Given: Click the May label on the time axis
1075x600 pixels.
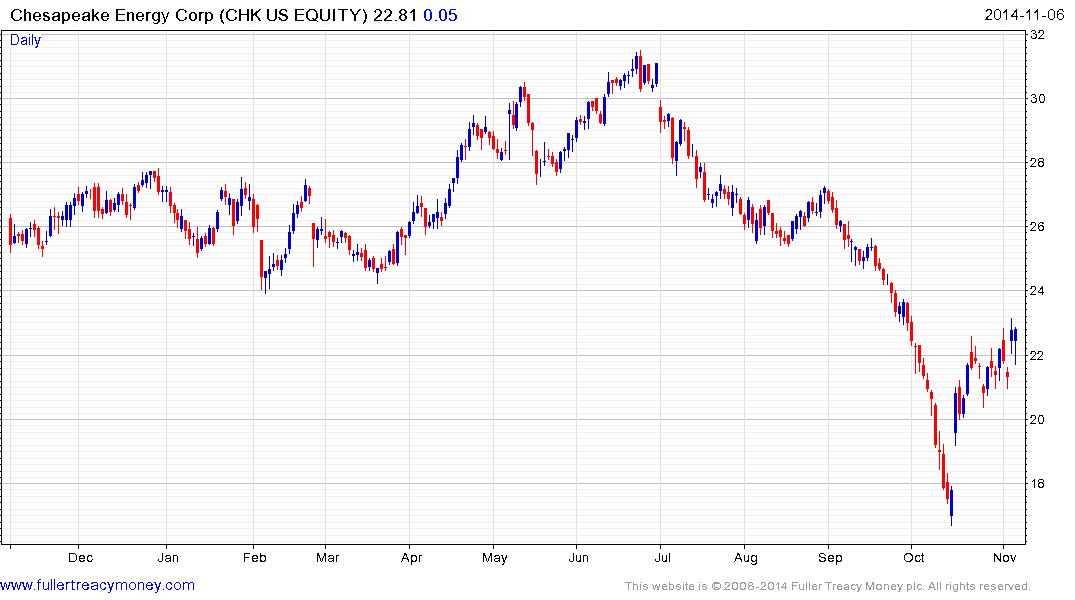Looking at the screenshot, I should point(495,557).
